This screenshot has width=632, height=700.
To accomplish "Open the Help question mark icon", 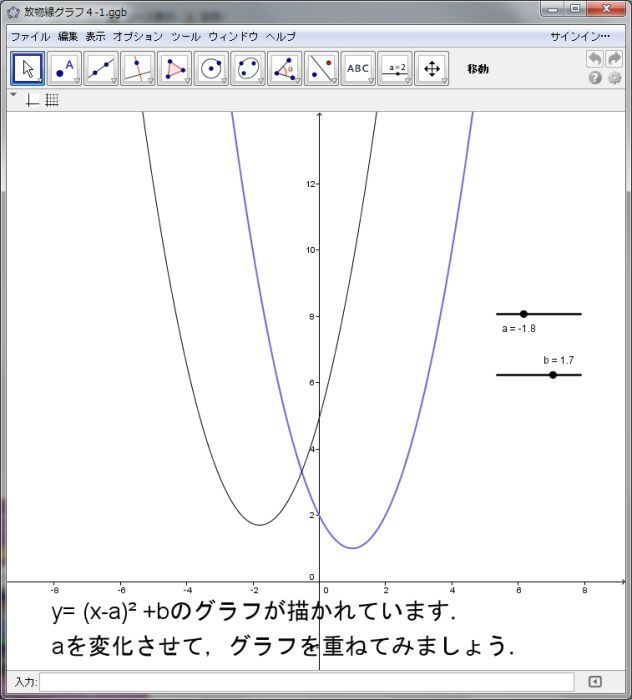I will pyautogui.click(x=595, y=78).
